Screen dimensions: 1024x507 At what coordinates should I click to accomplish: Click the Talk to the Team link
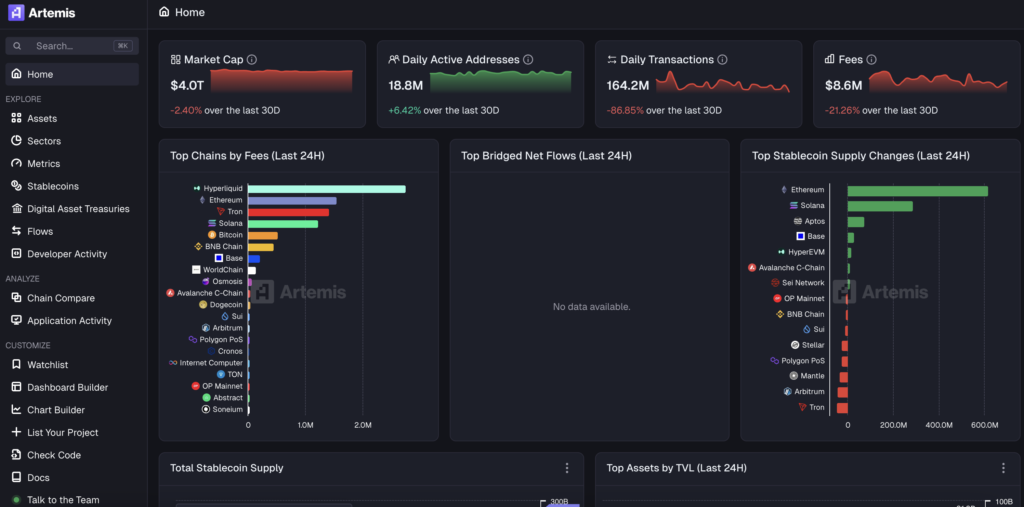(63, 500)
